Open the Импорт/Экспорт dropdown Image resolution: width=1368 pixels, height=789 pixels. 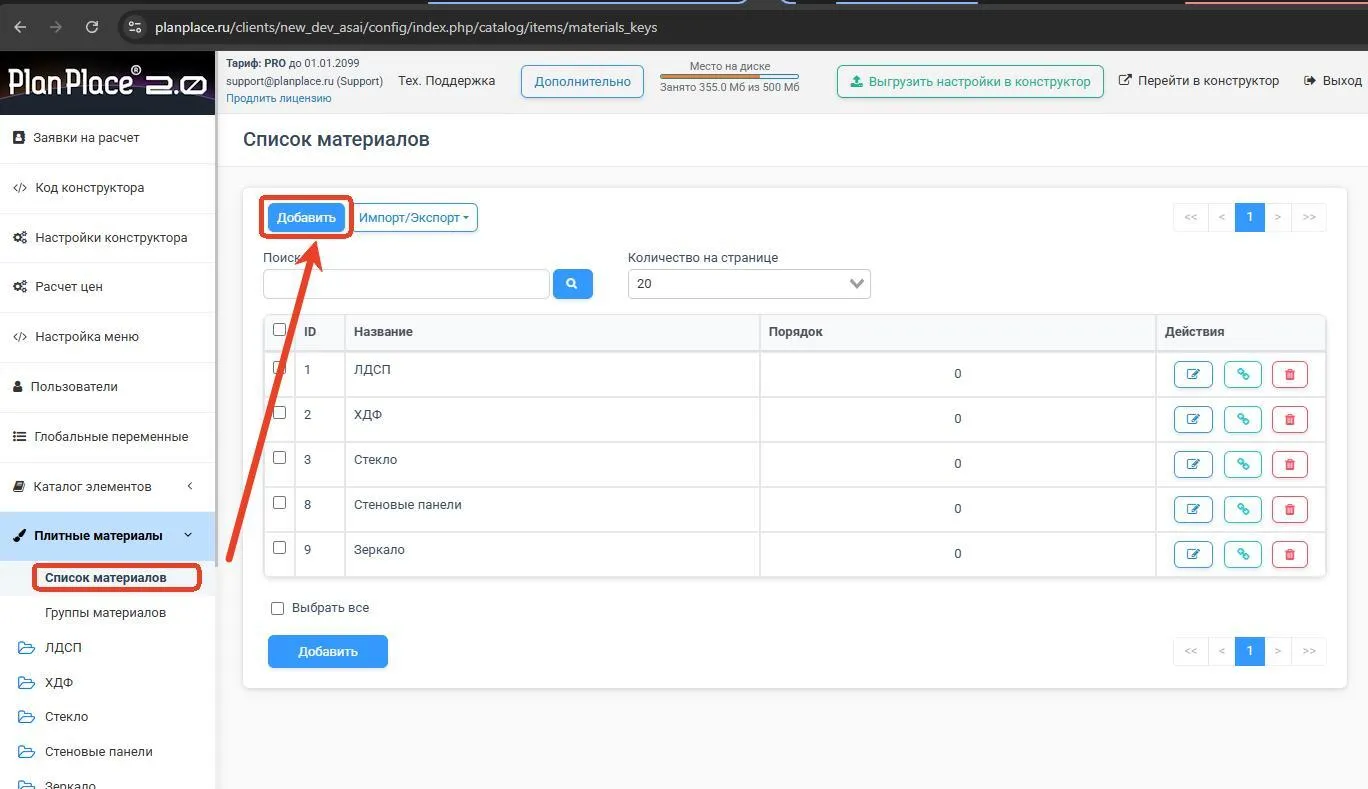click(x=414, y=217)
